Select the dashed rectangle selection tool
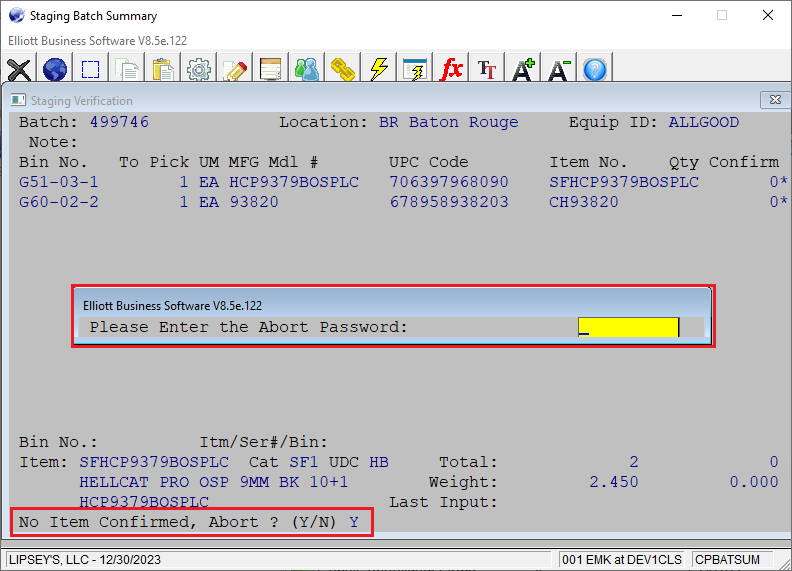This screenshot has width=792, height=571. 90,69
